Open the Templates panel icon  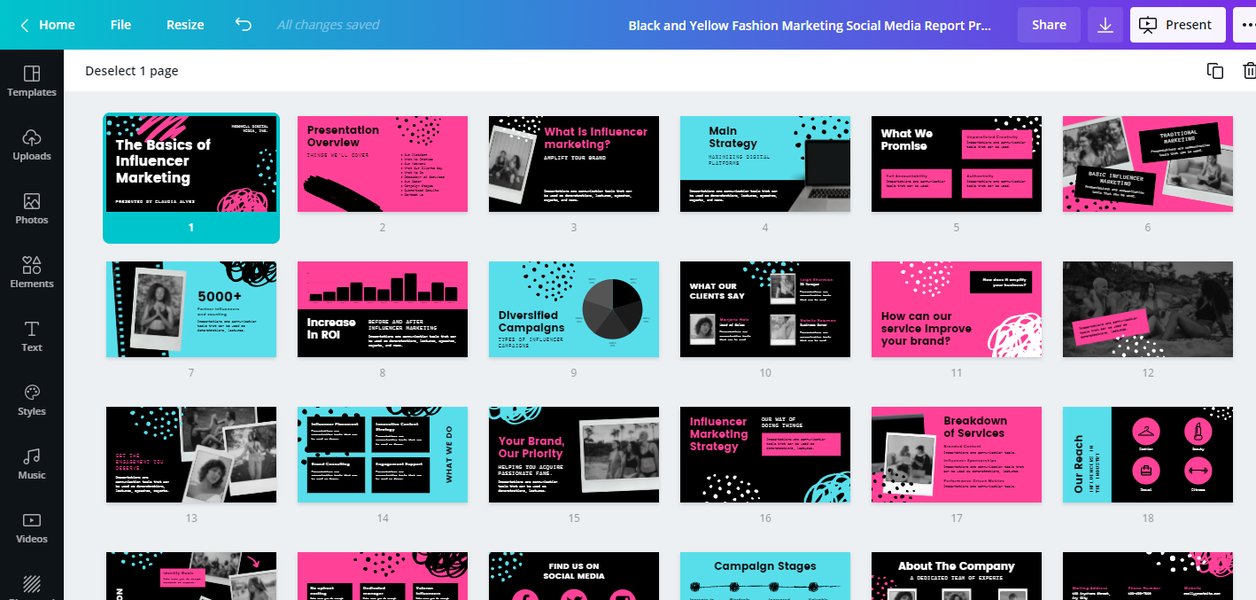tap(31, 74)
